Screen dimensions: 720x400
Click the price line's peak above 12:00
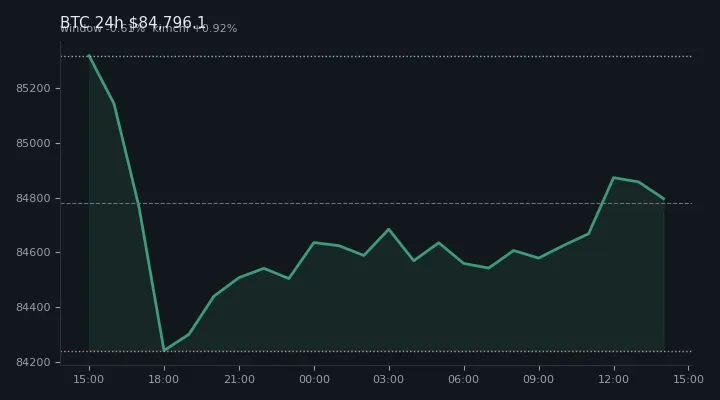point(614,177)
